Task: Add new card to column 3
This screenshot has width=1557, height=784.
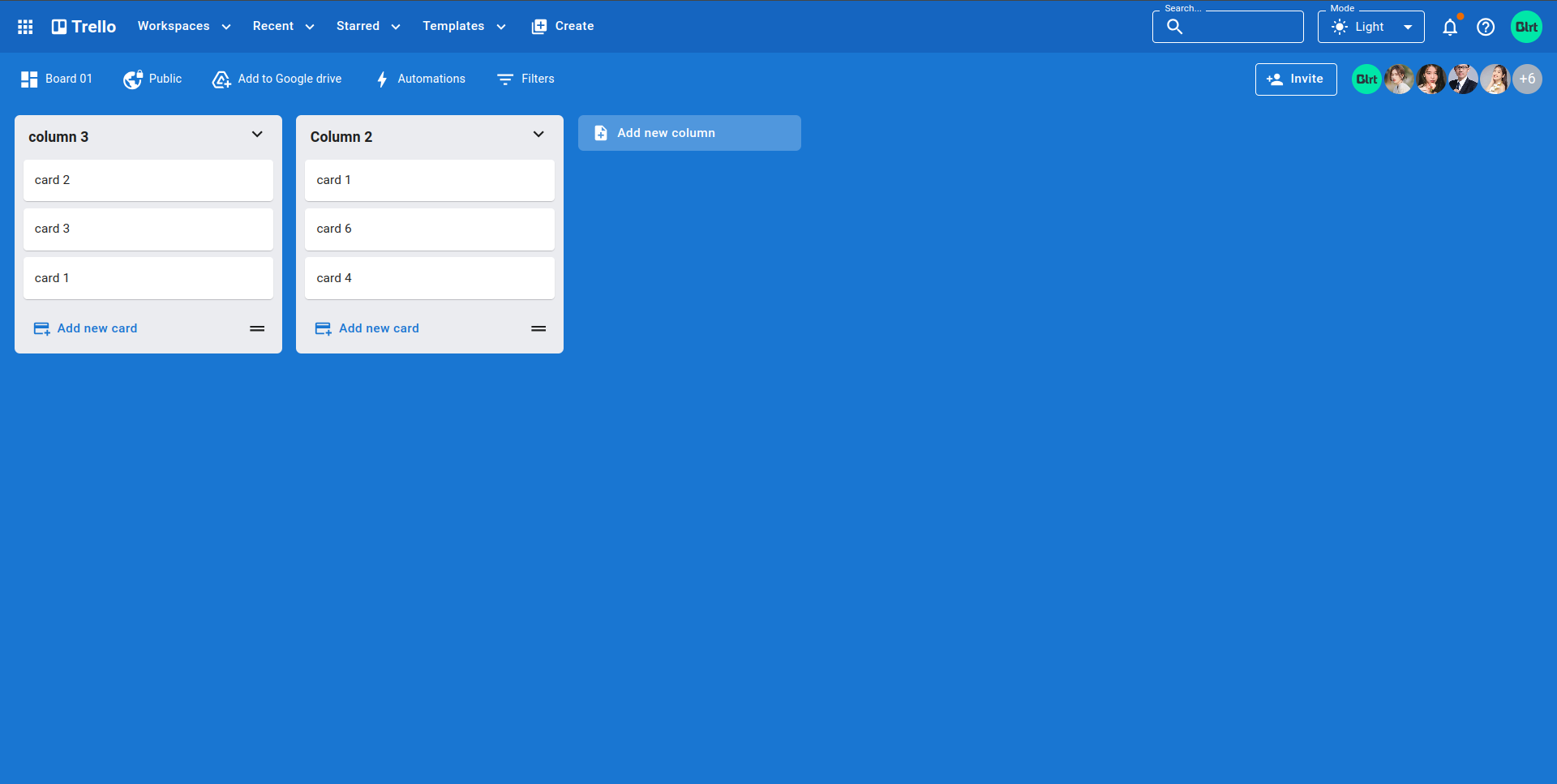Action: pos(85,328)
